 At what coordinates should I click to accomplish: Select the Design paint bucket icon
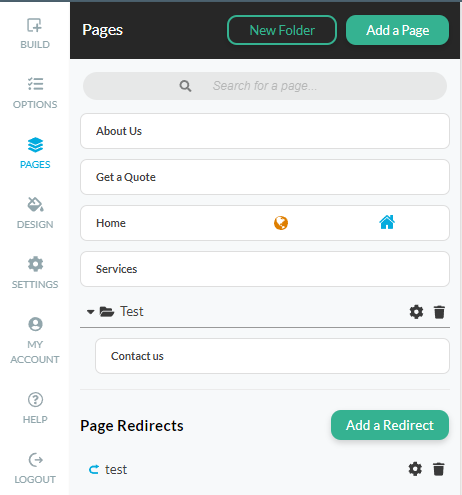click(x=35, y=204)
